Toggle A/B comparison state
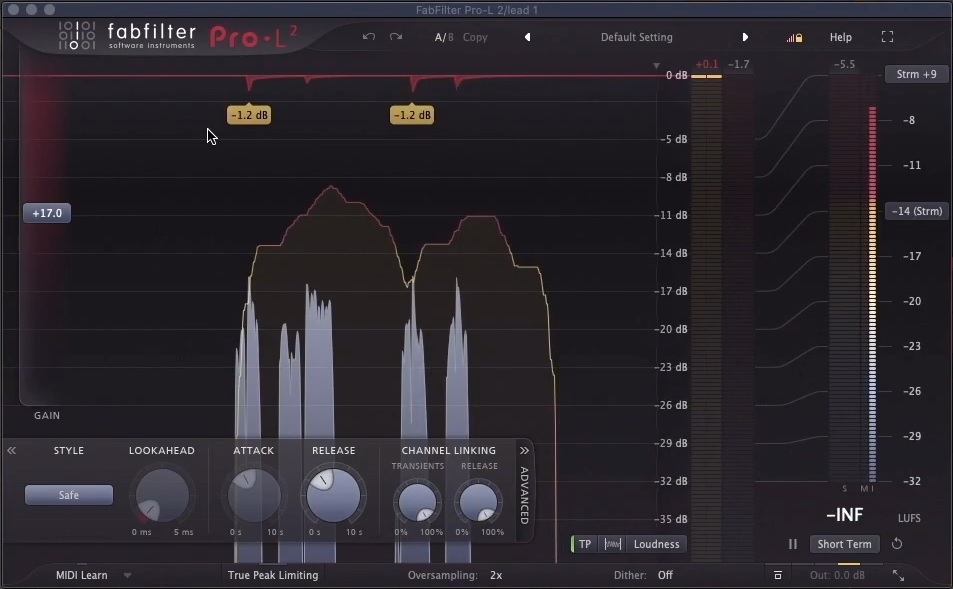This screenshot has width=953, height=589. 444,37
